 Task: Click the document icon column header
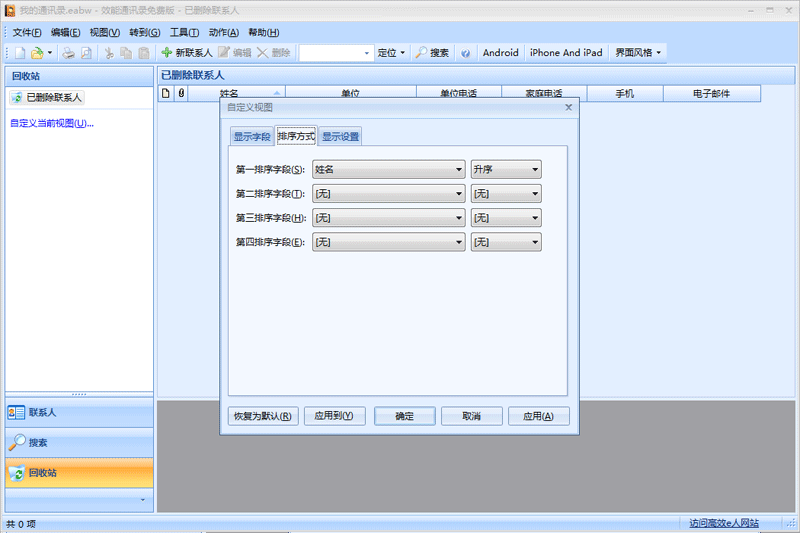(166, 93)
